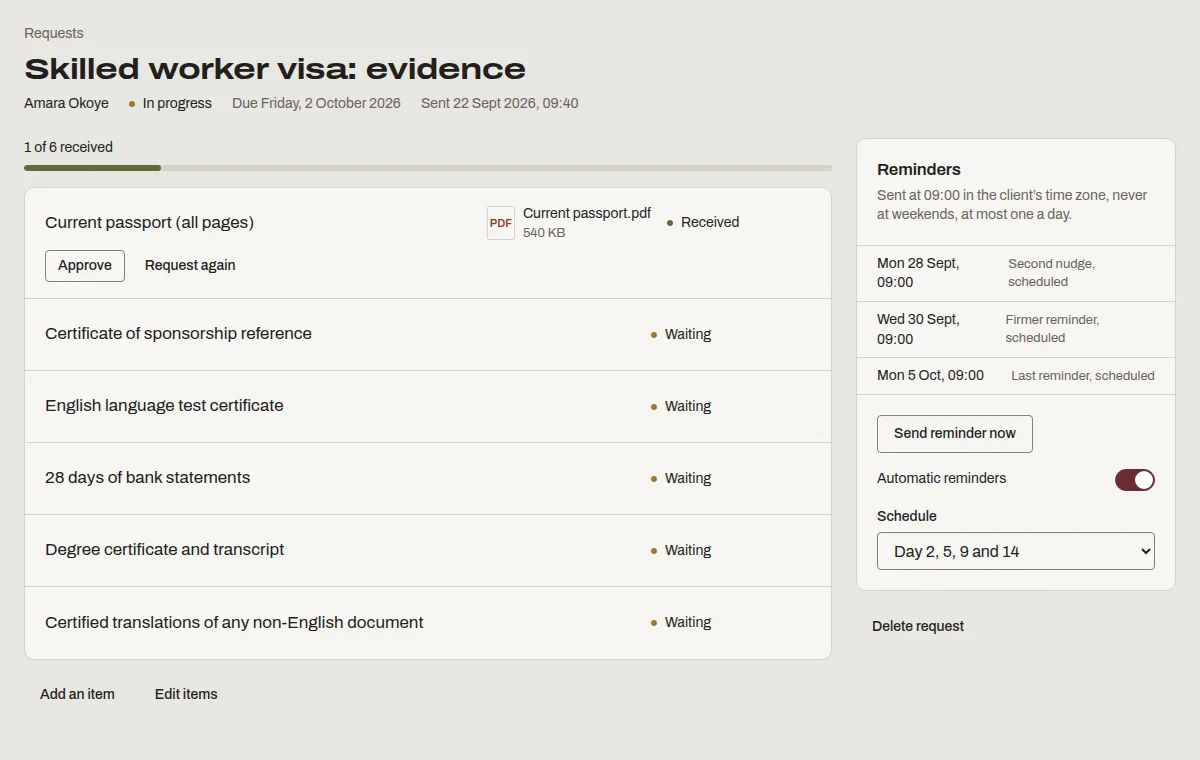Click Waiting status for Certificate of sponsorship
1200x760 pixels.
click(x=681, y=334)
